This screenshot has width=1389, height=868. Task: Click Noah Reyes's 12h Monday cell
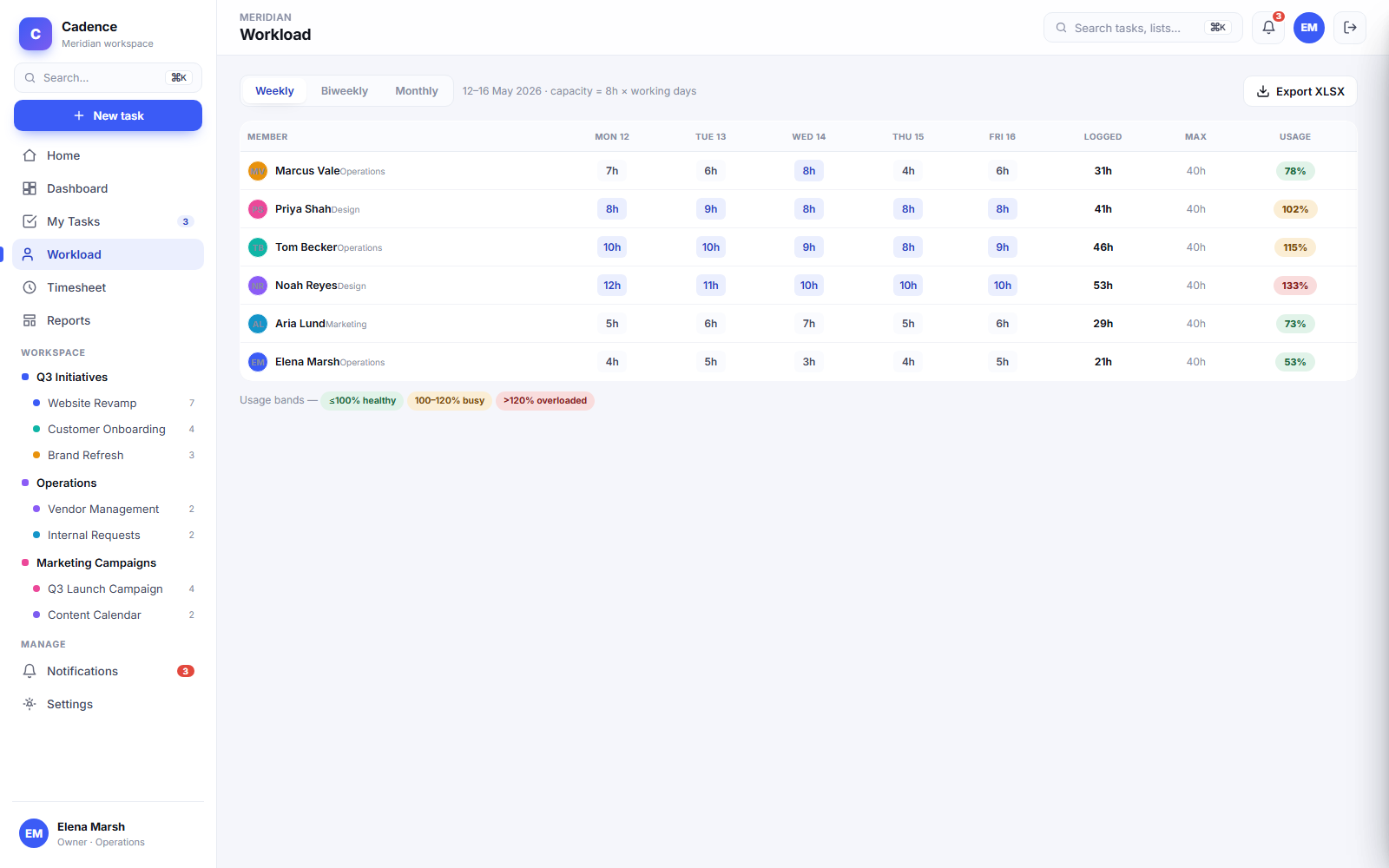[612, 286]
